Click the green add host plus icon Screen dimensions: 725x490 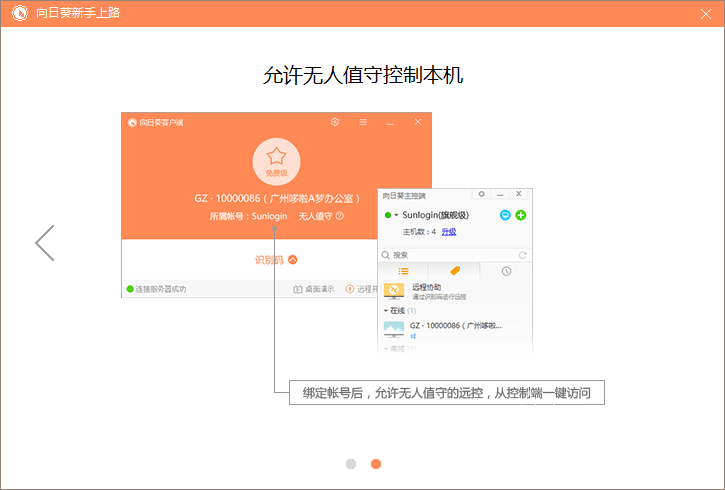pyautogui.click(x=521, y=215)
